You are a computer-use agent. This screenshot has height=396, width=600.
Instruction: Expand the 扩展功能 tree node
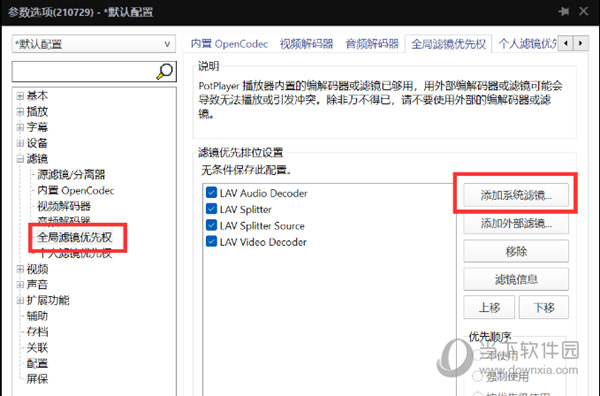click(x=20, y=300)
